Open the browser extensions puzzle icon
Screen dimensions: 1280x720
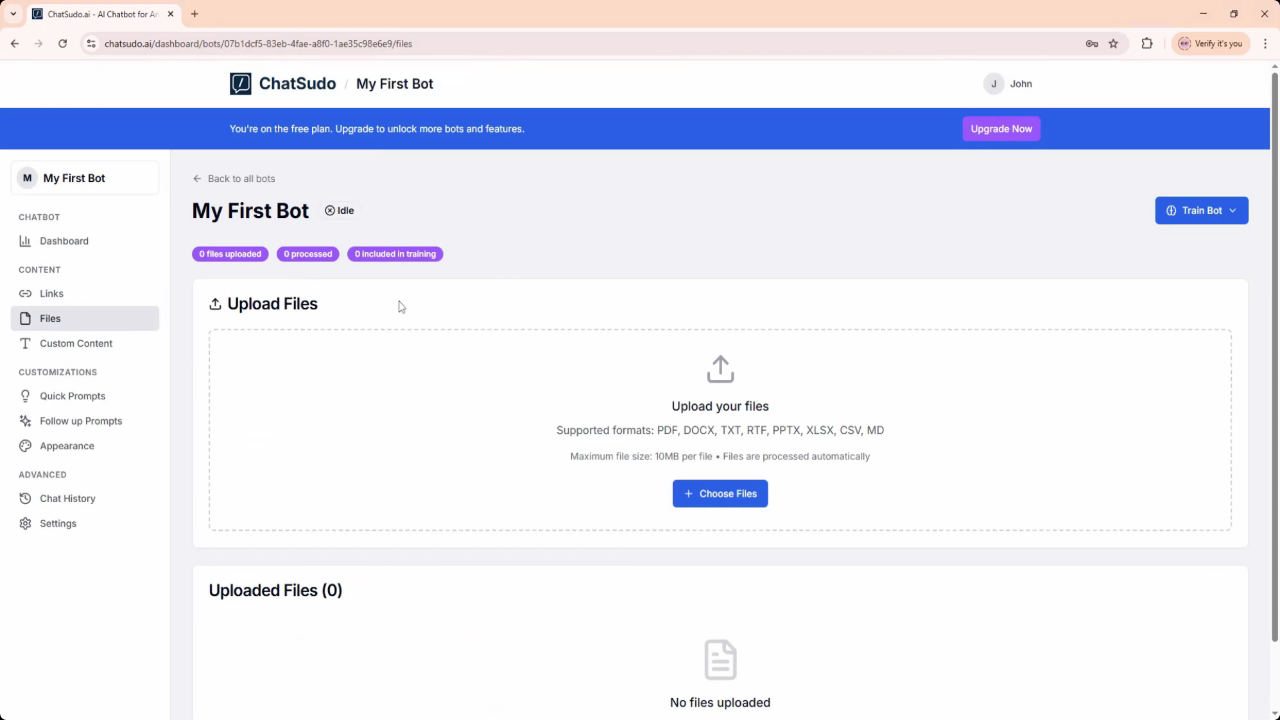[1147, 44]
